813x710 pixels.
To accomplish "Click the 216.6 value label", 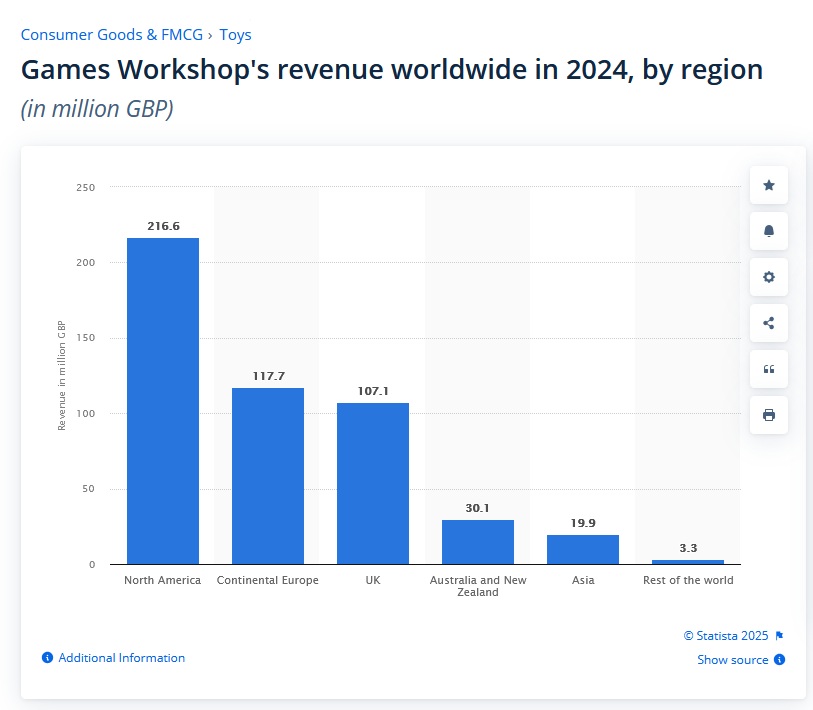I will 163,226.
